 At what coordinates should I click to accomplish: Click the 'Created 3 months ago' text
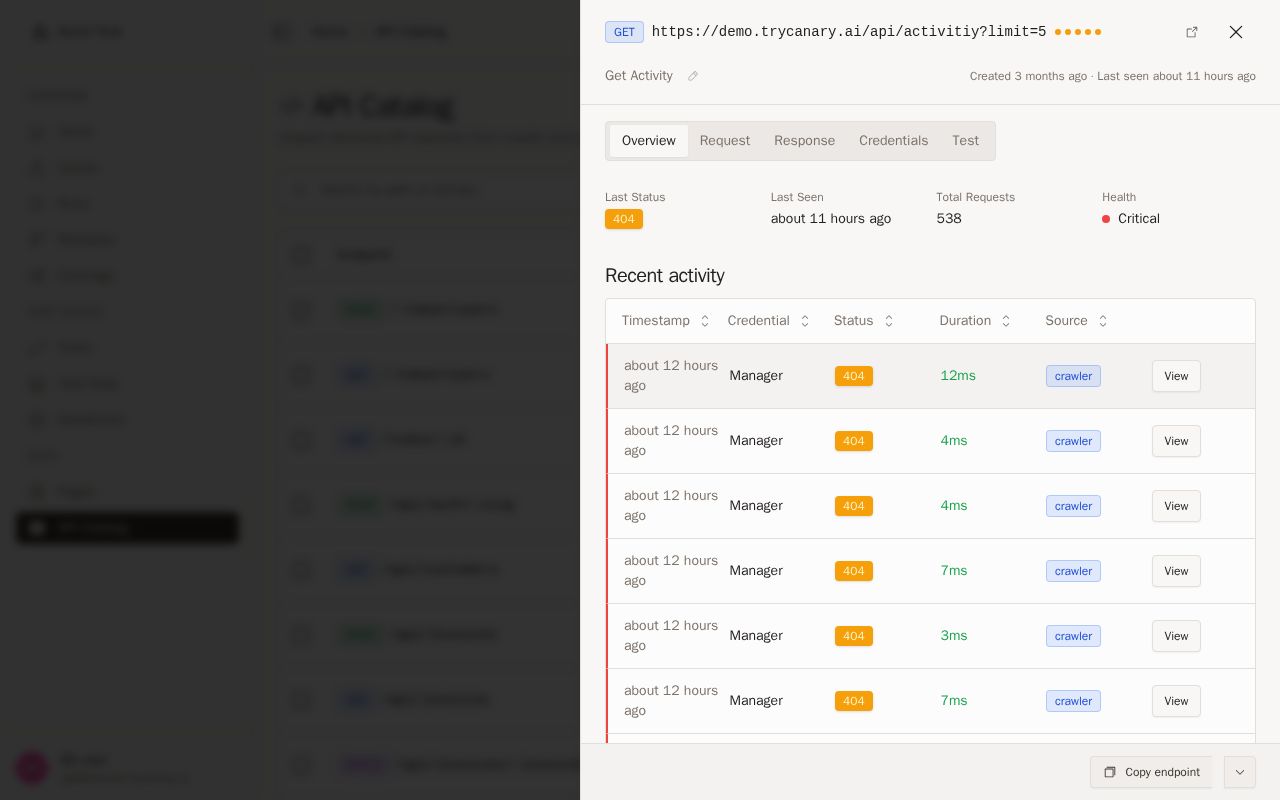click(1028, 77)
